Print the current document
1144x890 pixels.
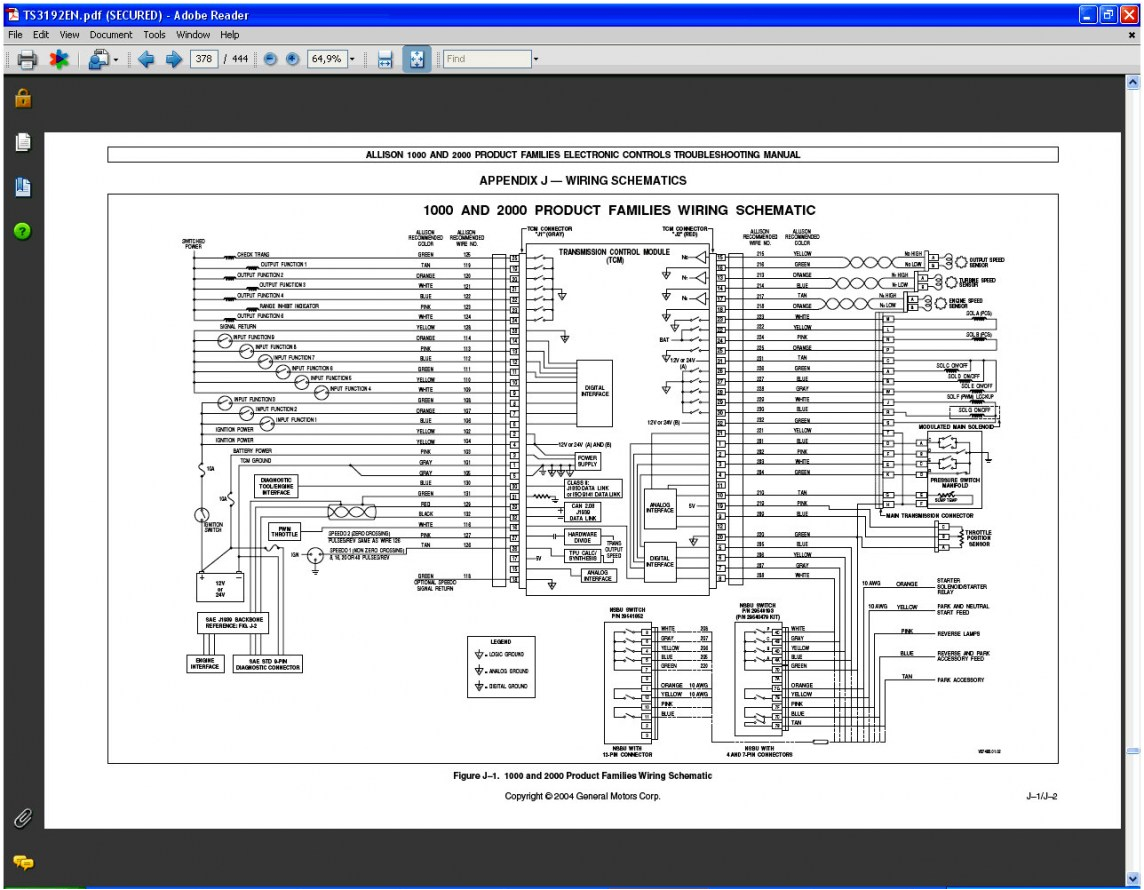pyautogui.click(x=25, y=59)
